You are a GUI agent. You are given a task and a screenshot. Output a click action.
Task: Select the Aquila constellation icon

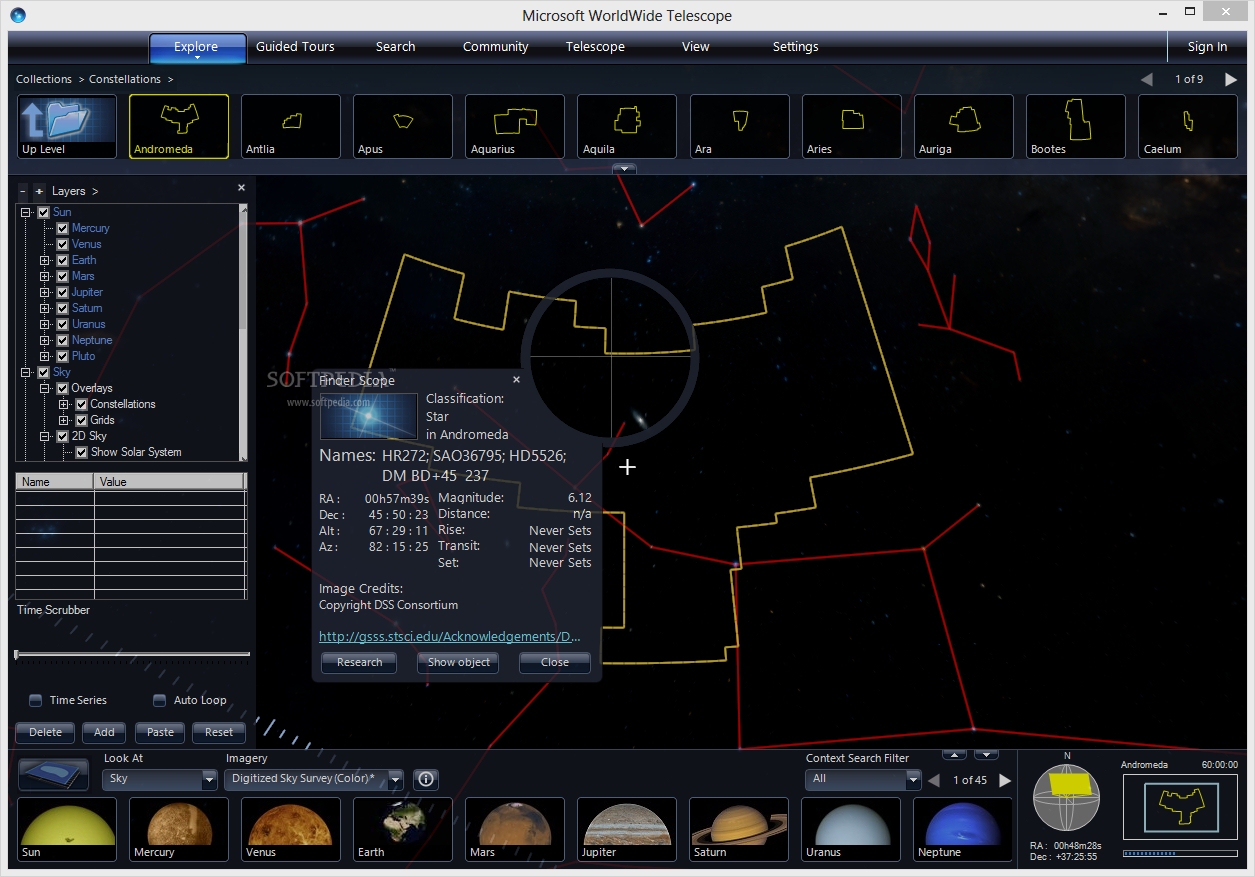pos(627,127)
